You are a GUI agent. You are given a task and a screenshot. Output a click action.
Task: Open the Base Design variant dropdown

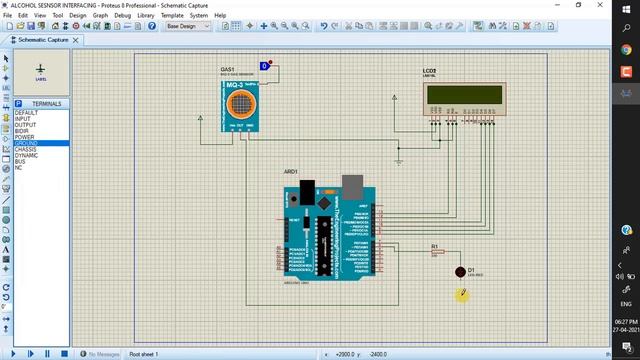click(188, 26)
